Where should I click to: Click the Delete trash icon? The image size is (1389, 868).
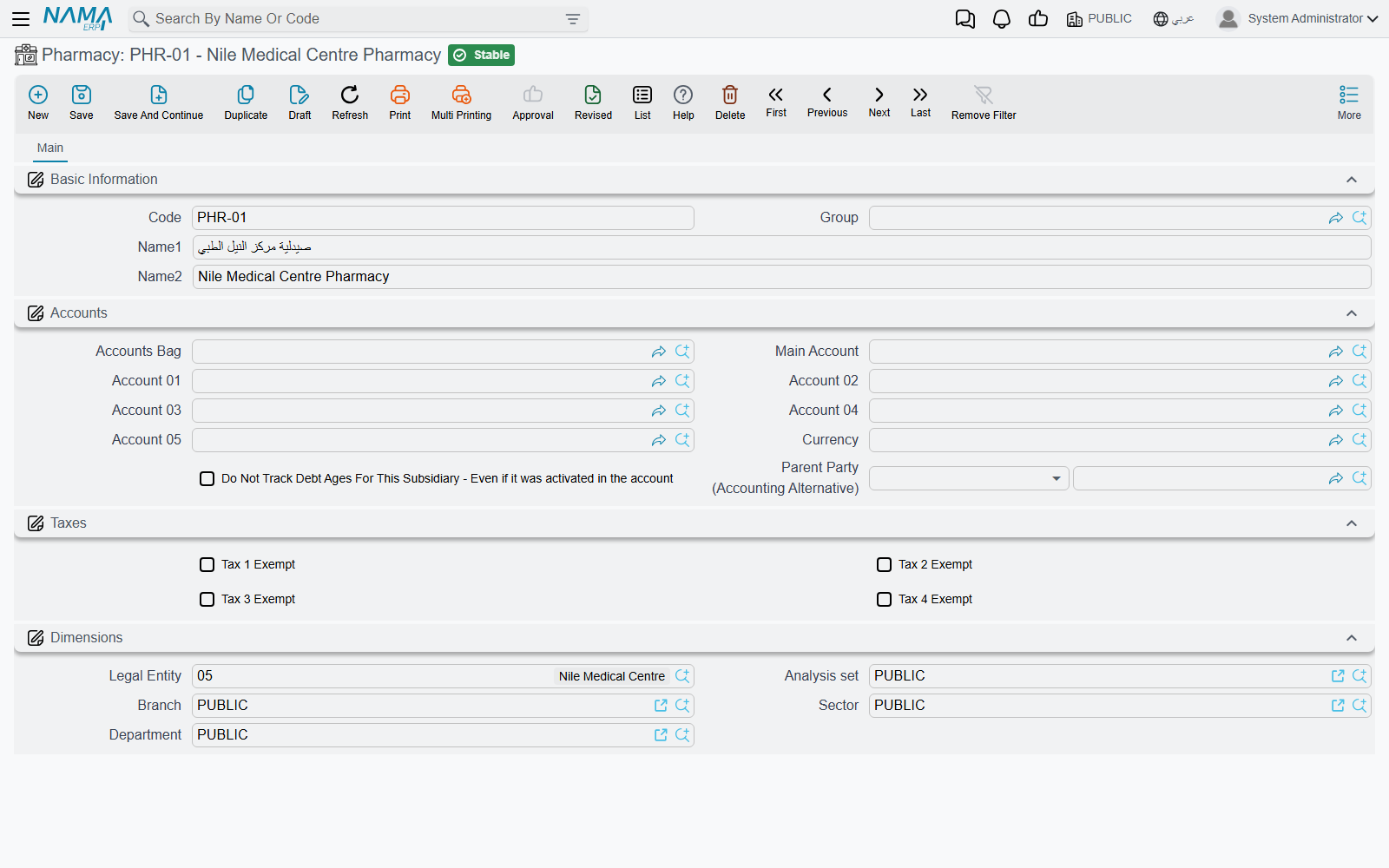tap(730, 95)
